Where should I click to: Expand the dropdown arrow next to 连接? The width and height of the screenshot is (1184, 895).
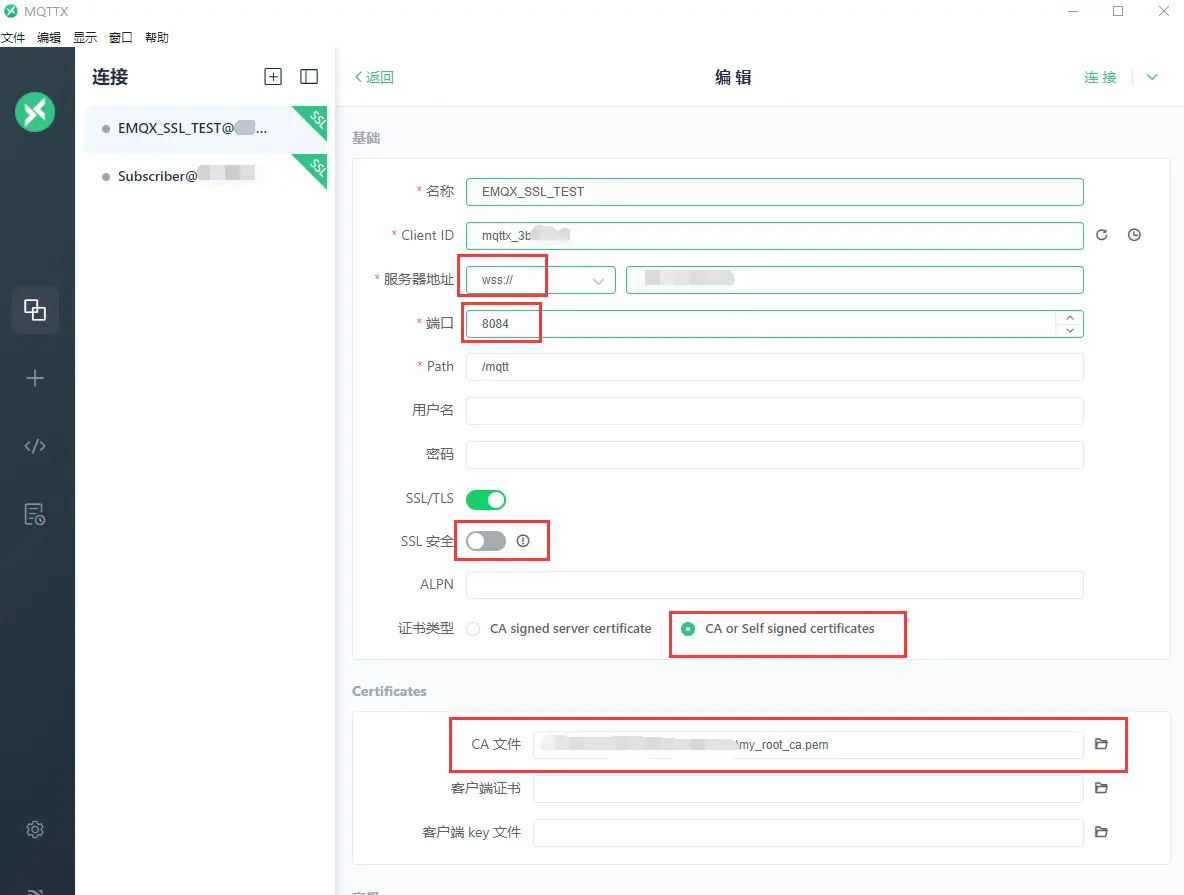point(1152,77)
